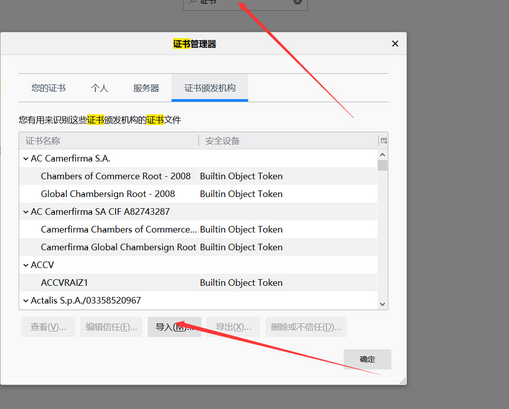Clear the search box text

click(x=297, y=2)
